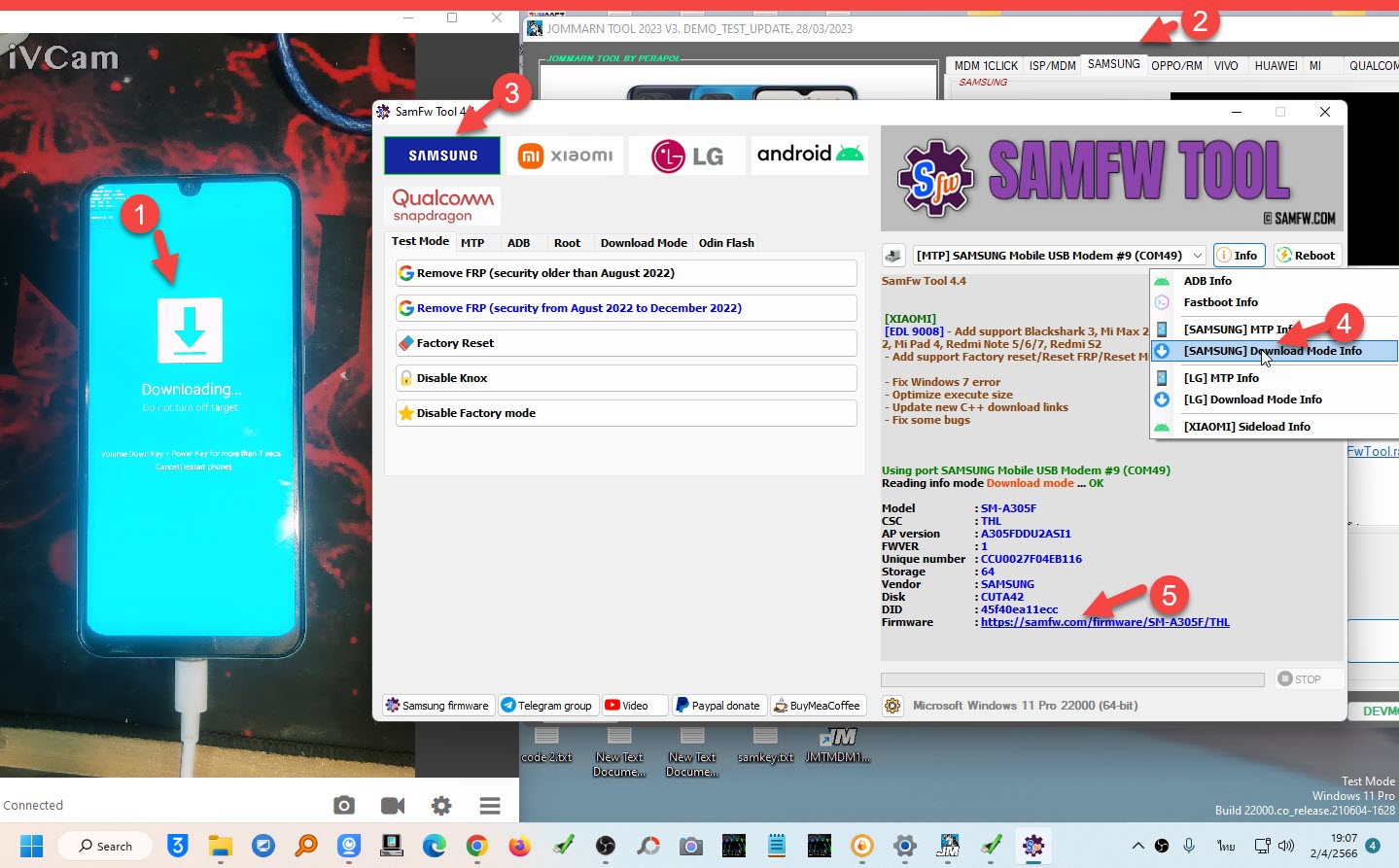Open ISP/MDM tab in JOMMARN Tool
Screen dimensions: 1399x868
pyautogui.click(x=1053, y=66)
